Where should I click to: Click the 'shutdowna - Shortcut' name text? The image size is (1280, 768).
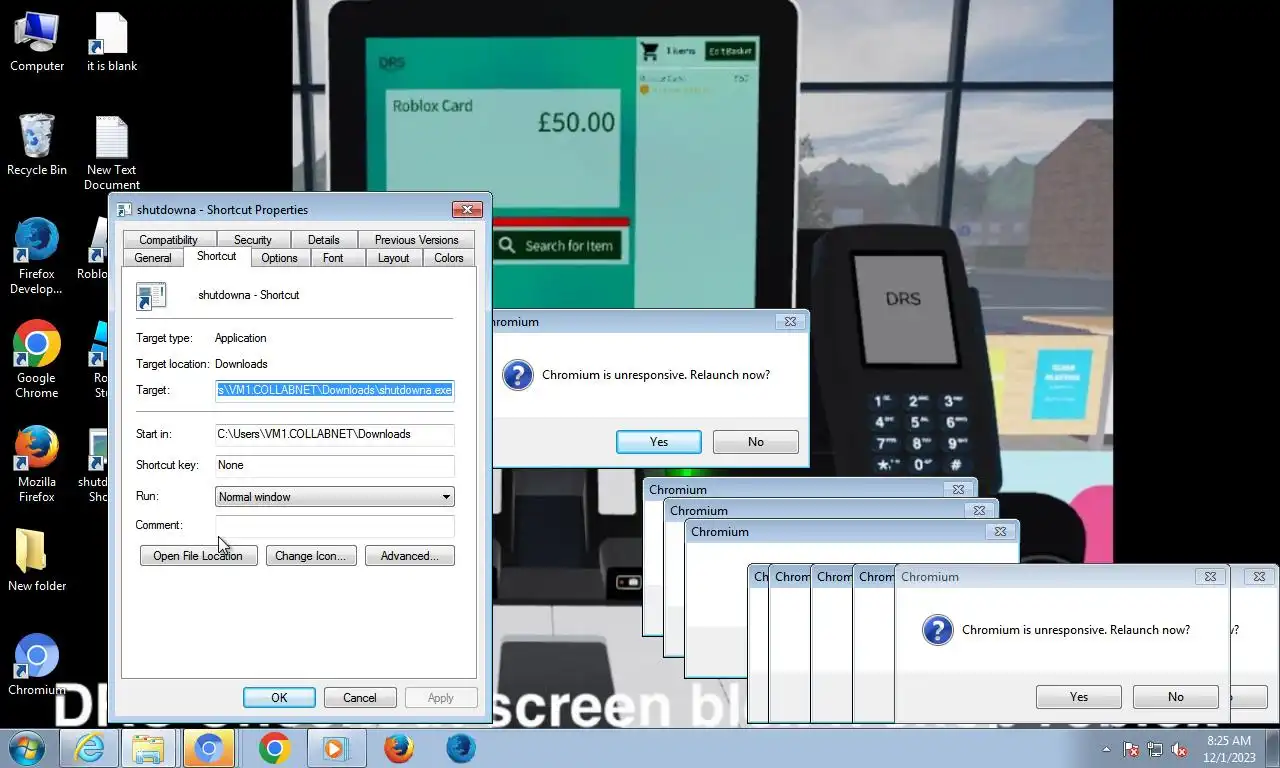pyautogui.click(x=249, y=295)
